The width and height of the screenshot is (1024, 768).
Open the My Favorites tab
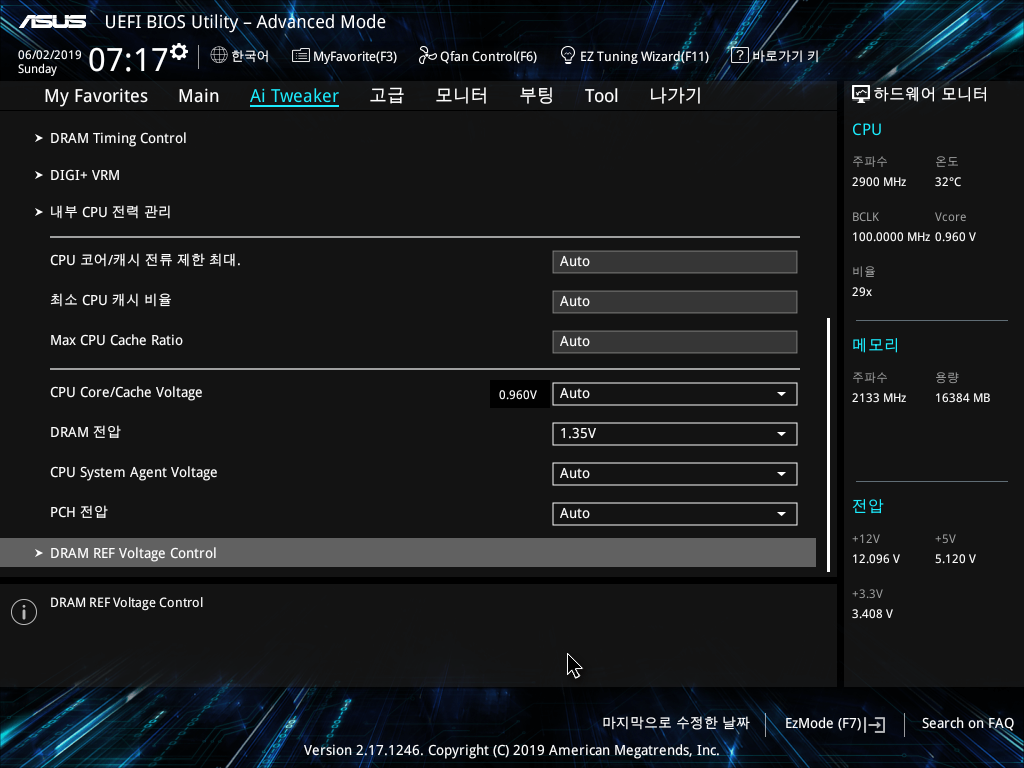click(96, 96)
